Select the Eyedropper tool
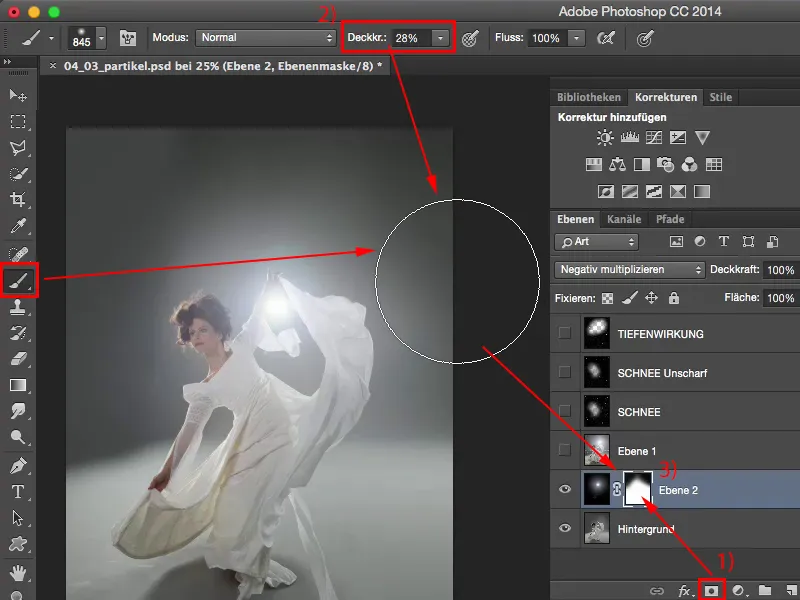Screen dimensions: 800x600 pos(18,226)
